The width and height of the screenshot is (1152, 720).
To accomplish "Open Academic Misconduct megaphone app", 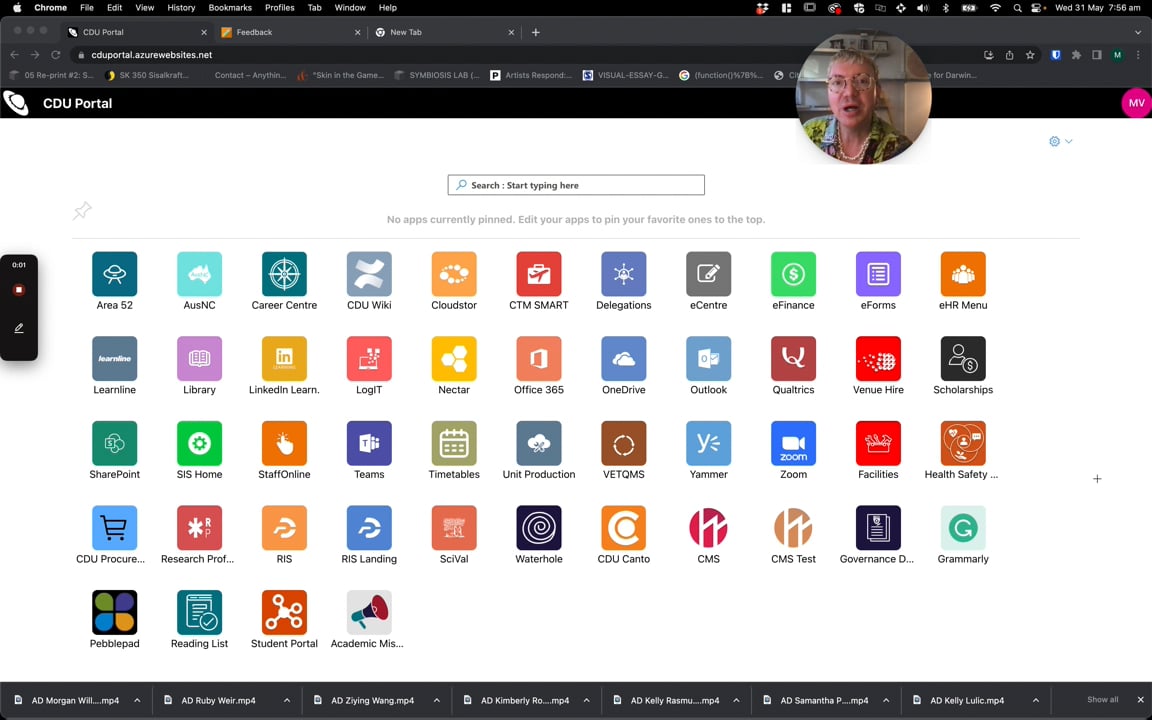I will coord(369,612).
